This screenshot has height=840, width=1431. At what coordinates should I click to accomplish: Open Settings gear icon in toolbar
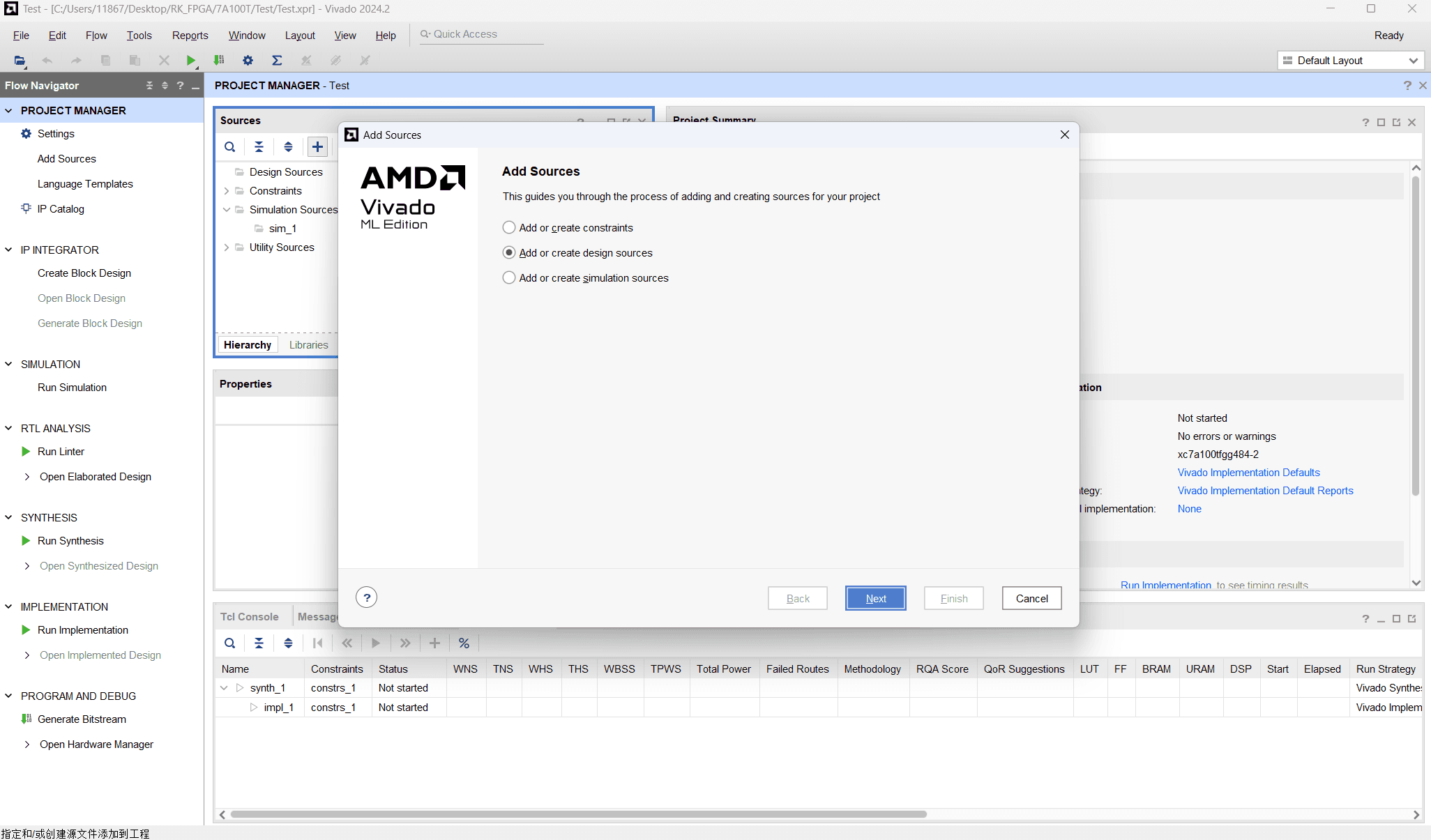click(248, 61)
